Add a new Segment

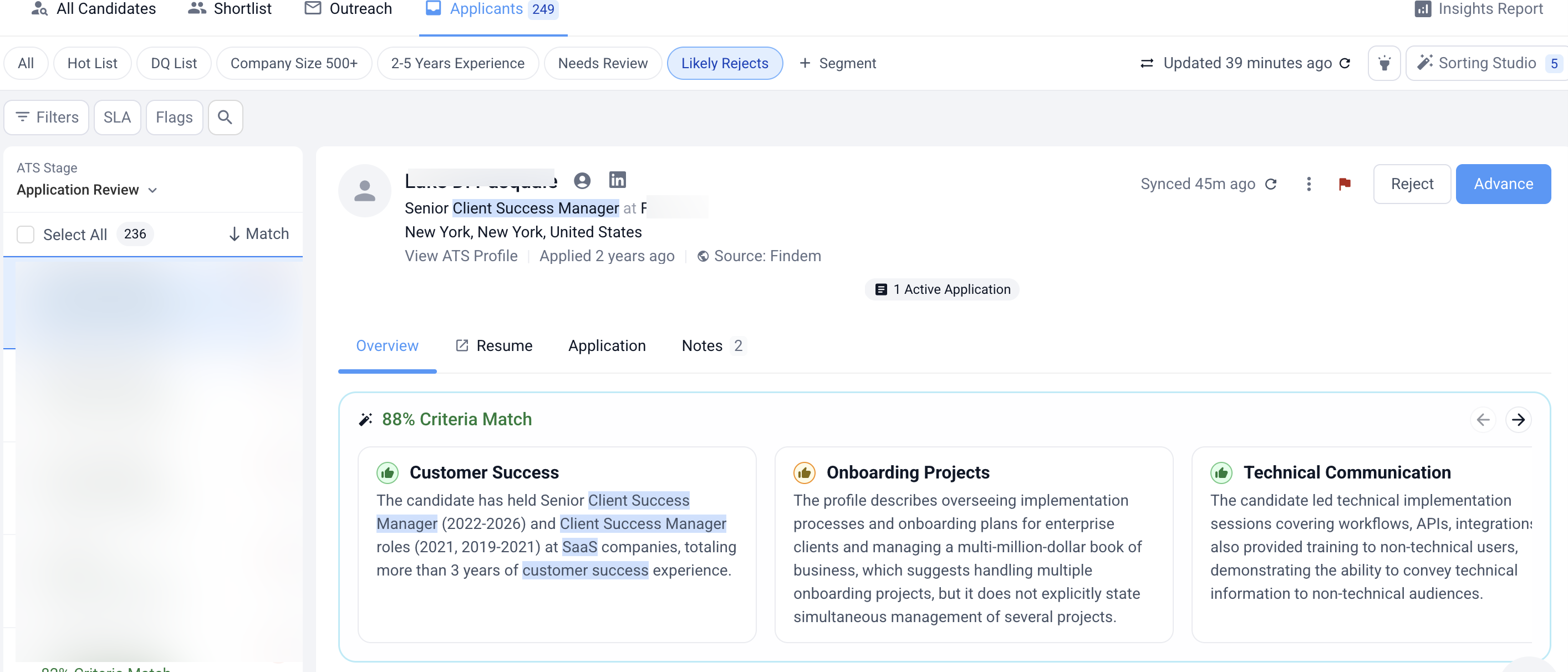pyautogui.click(x=838, y=63)
